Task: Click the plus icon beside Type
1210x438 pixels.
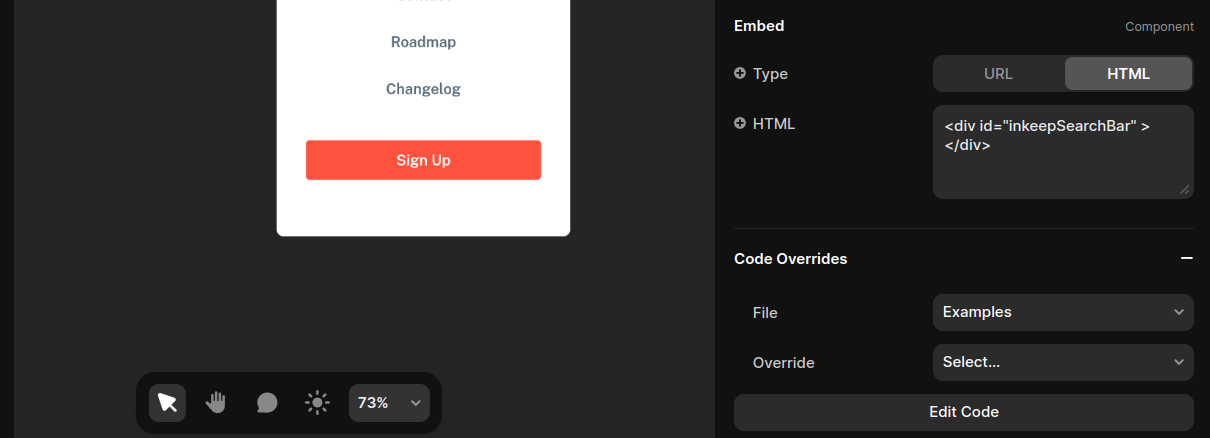Action: [740, 73]
